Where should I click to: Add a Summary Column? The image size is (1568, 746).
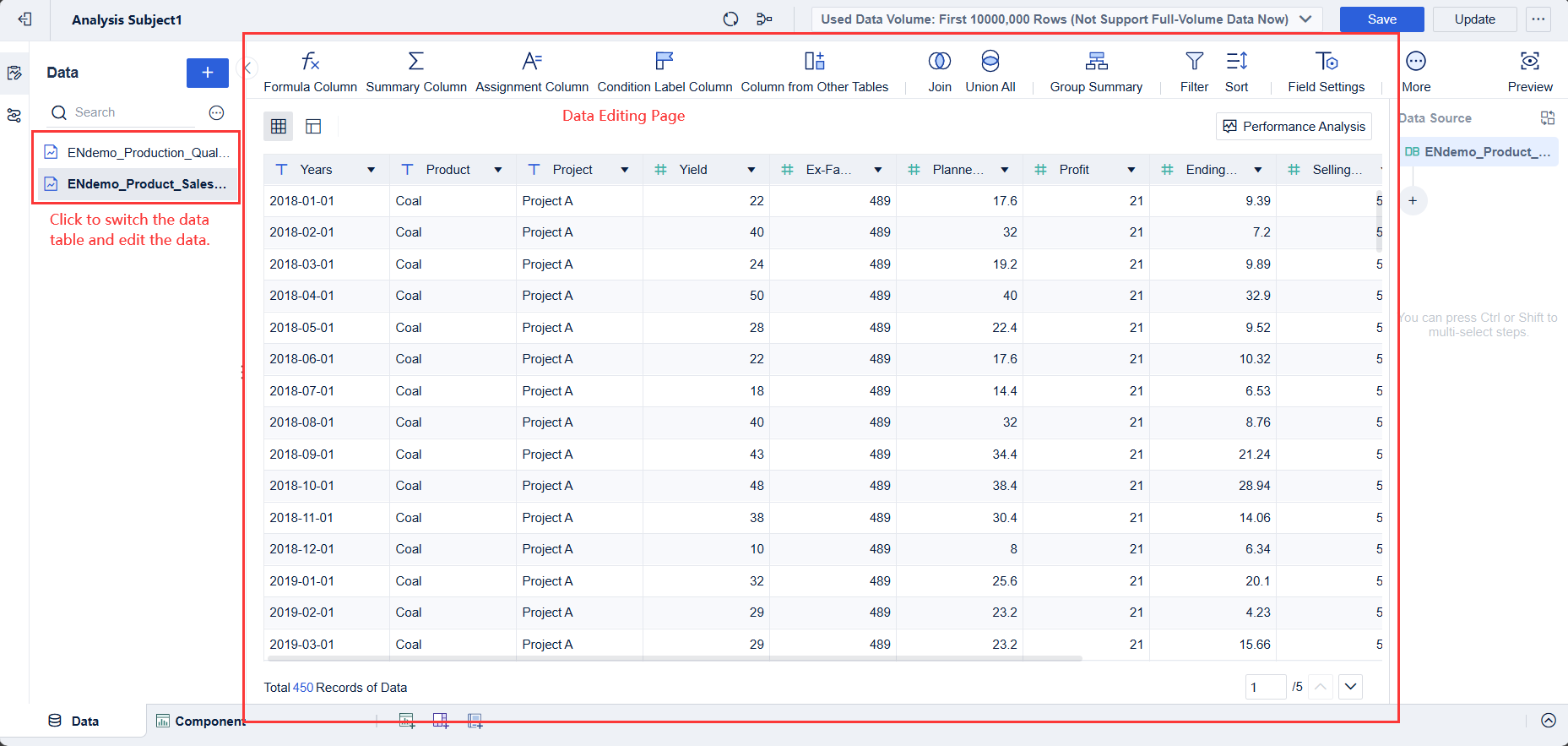[416, 72]
